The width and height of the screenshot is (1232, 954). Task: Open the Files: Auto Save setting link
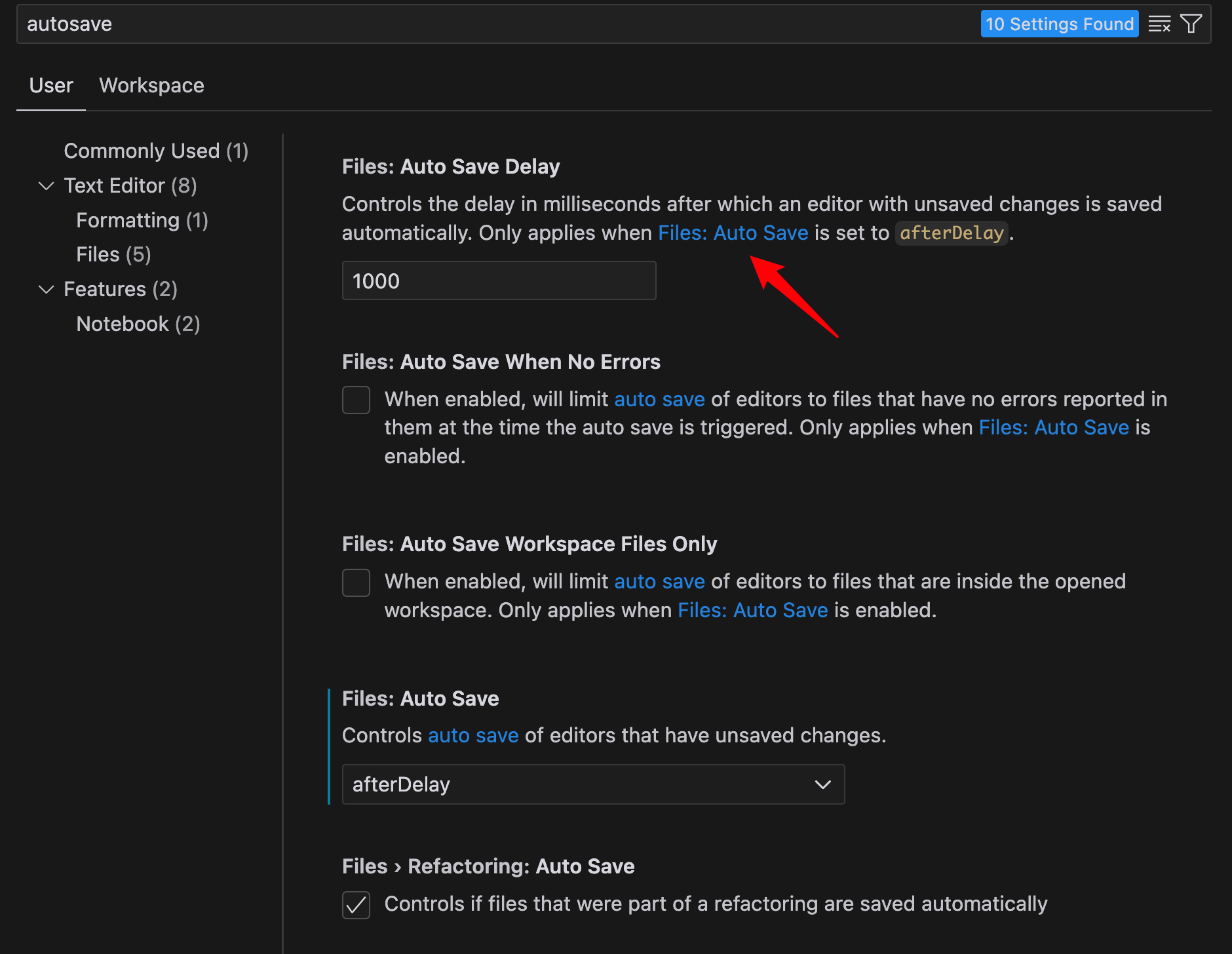(x=733, y=233)
